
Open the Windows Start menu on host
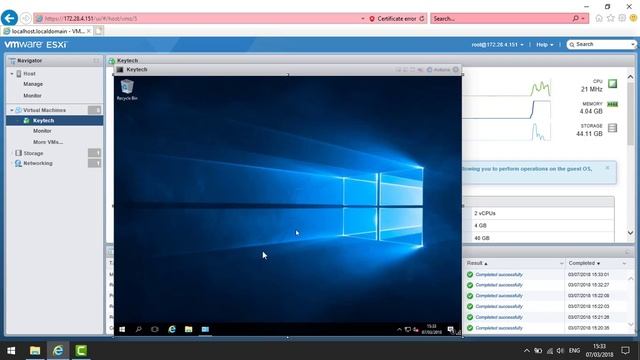click(x=11, y=350)
